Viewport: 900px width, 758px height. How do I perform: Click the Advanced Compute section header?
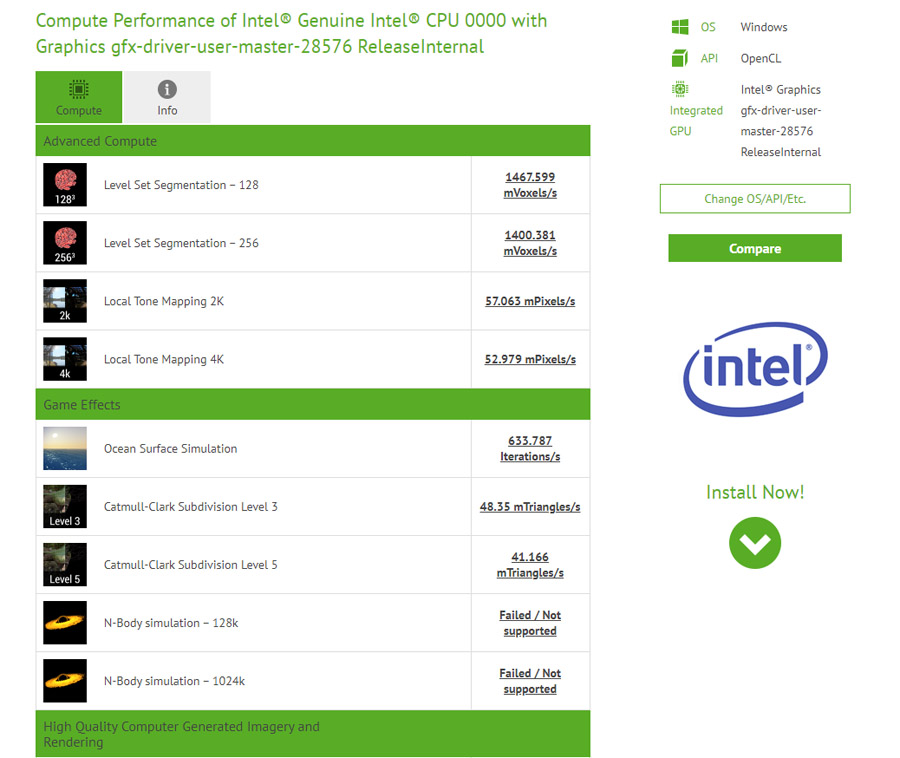tap(313, 141)
